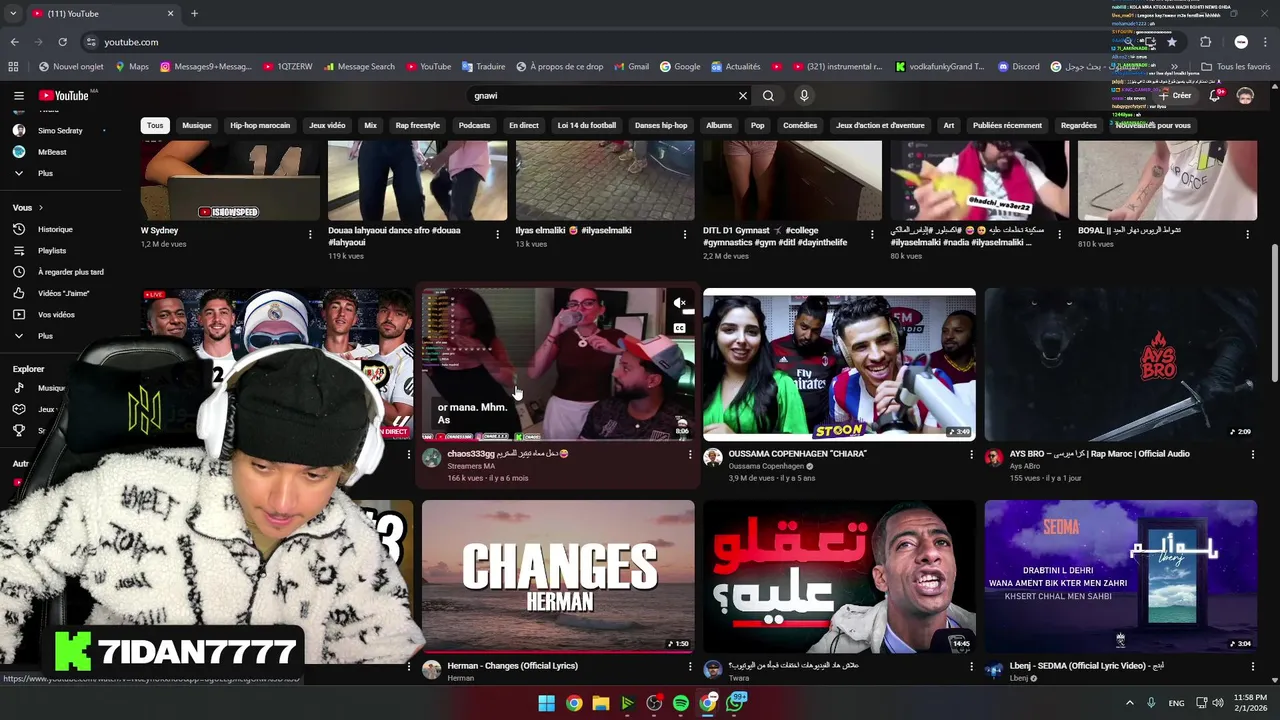Click the YouTube logo home link
This screenshot has height=720, width=1280.
point(64,96)
